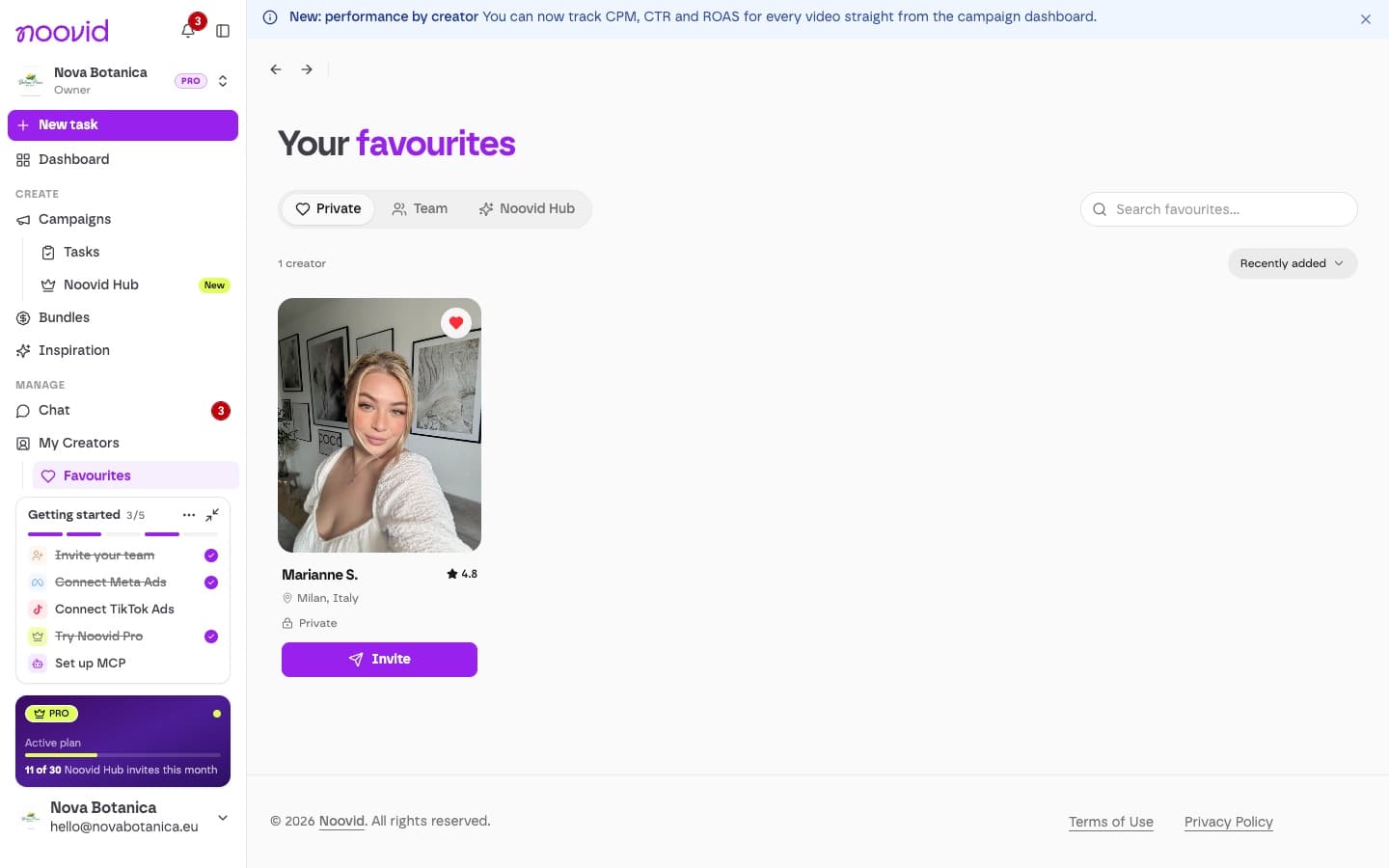1389x868 pixels.
Task: Open Getting started more options menu
Action: [189, 515]
